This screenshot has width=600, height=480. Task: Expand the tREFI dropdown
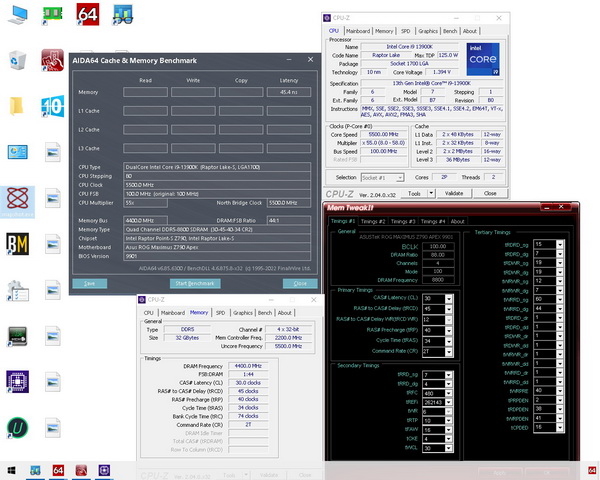click(448, 402)
